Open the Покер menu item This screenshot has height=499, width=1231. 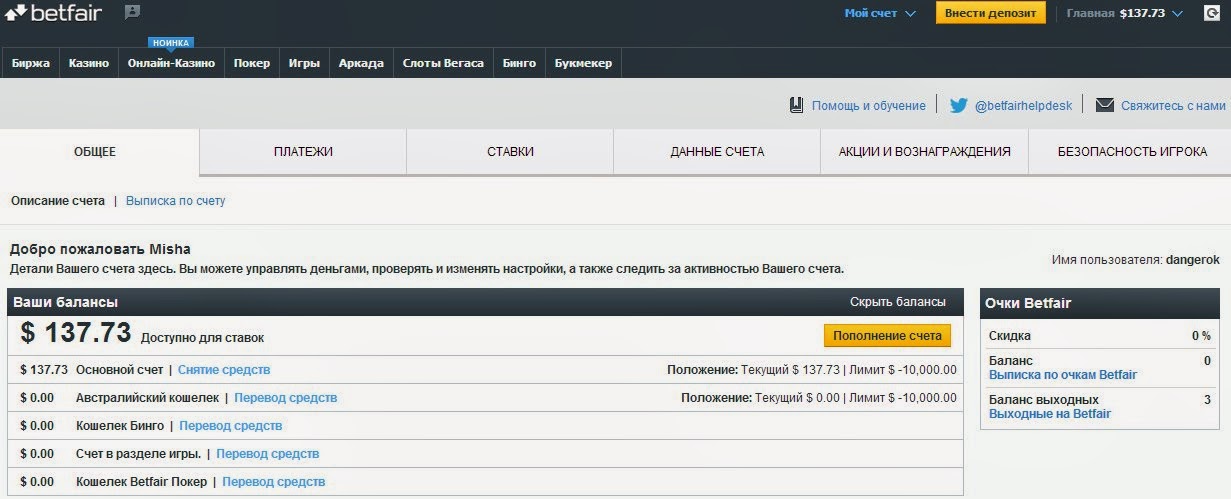[252, 63]
